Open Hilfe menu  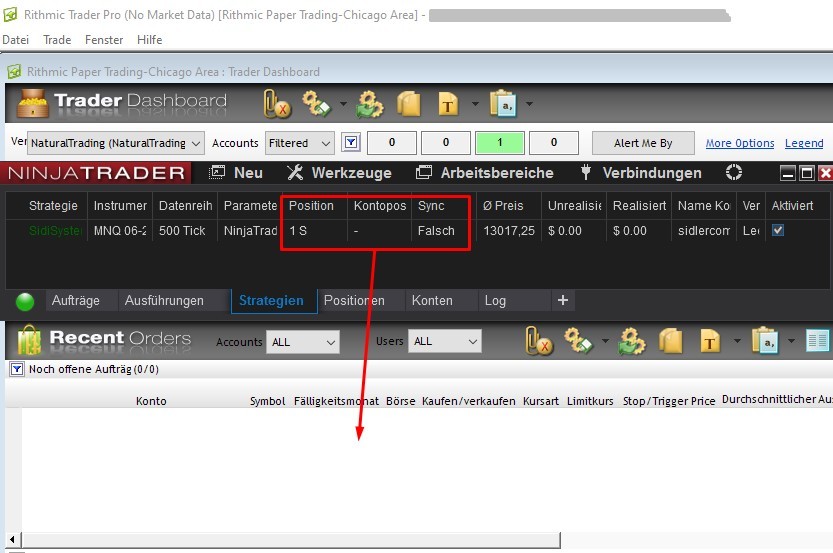[x=149, y=40]
